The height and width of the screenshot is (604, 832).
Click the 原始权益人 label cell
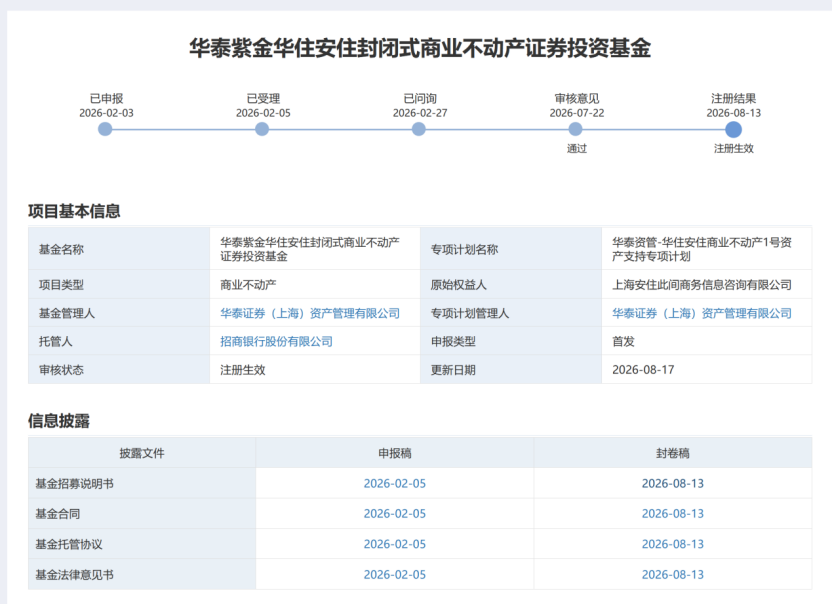pyautogui.click(x=510, y=284)
